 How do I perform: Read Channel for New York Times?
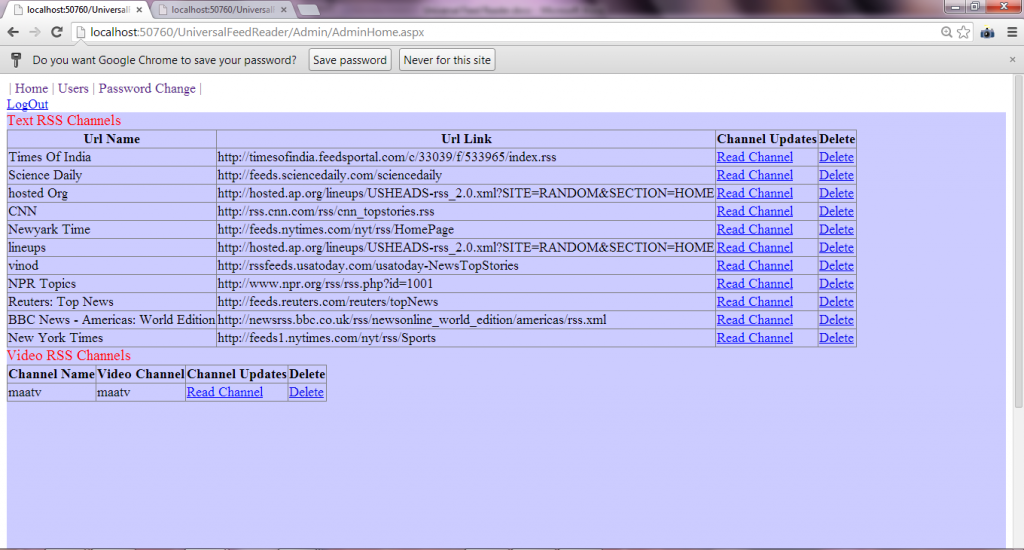755,338
